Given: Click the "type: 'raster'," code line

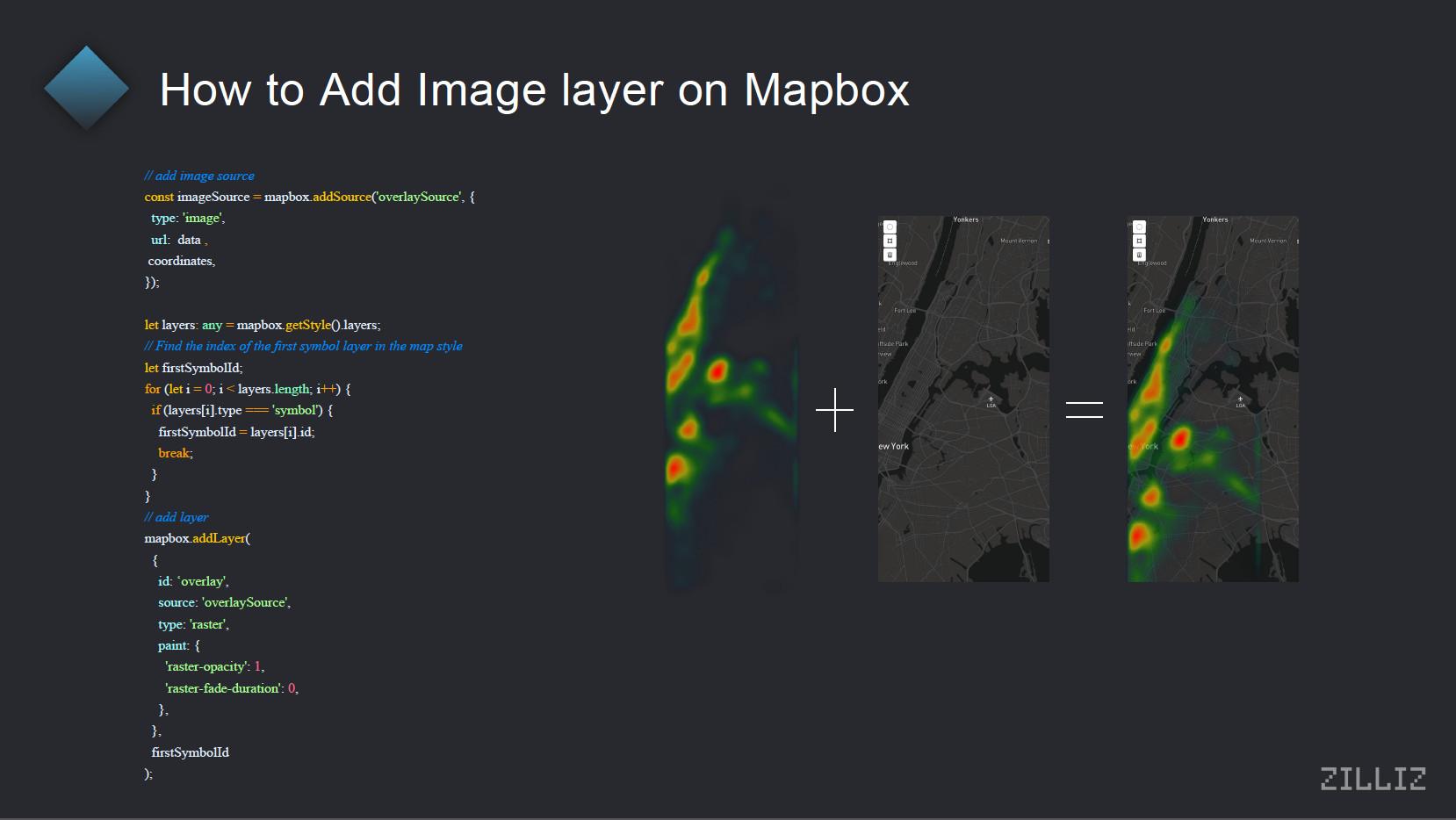Looking at the screenshot, I should click(193, 624).
